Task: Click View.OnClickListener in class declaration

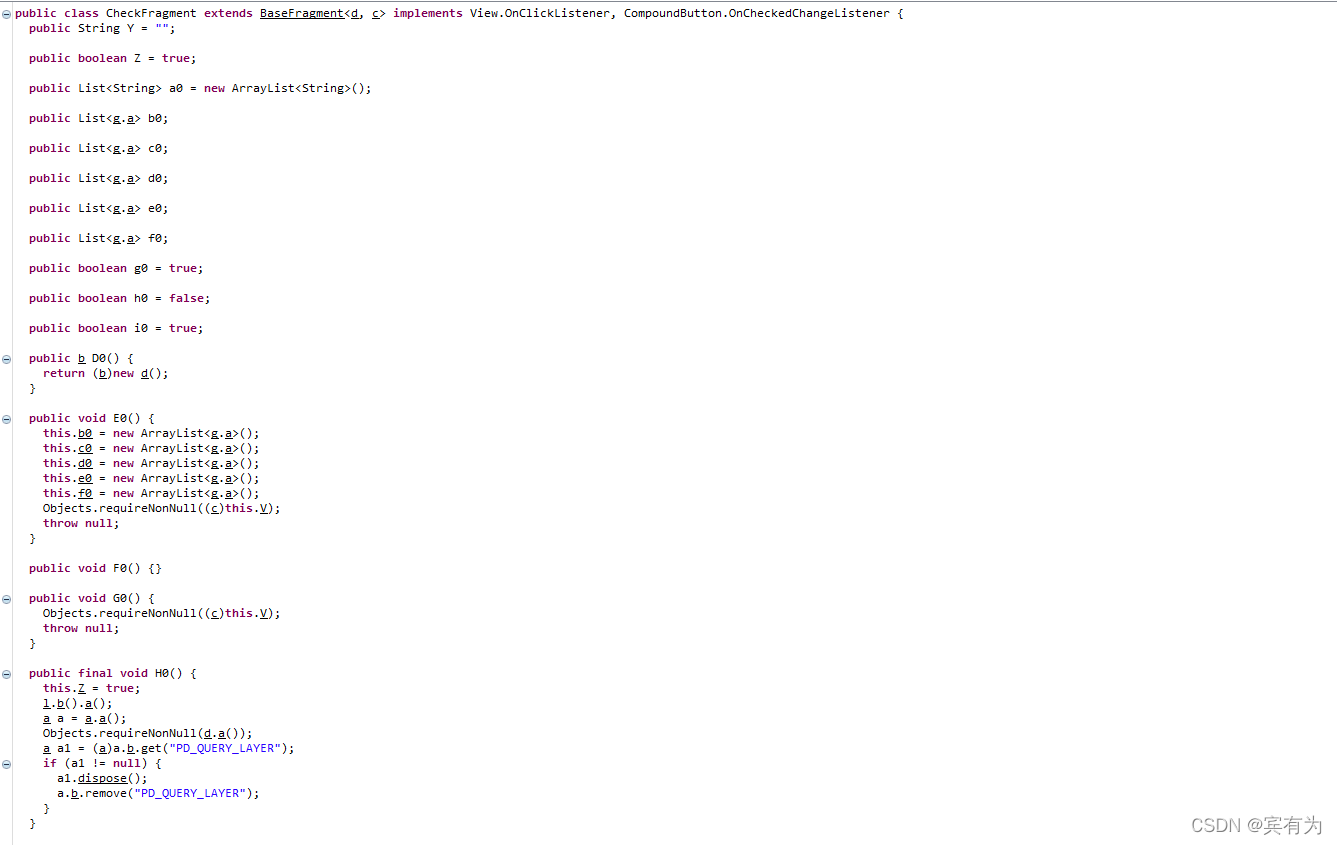Action: [540, 13]
